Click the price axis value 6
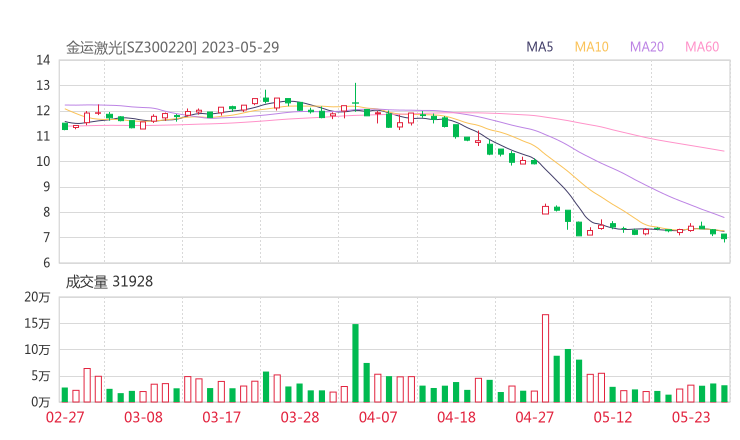The image size is (740, 440). pyautogui.click(x=46, y=263)
